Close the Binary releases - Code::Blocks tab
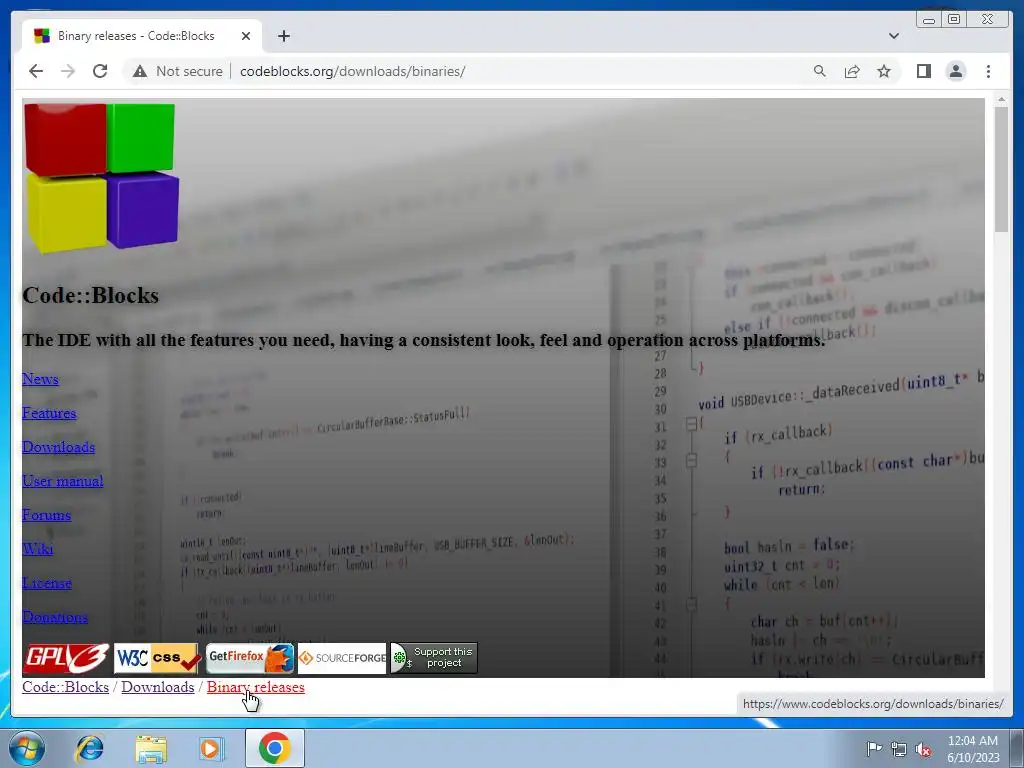This screenshot has height=768, width=1024. tap(246, 36)
